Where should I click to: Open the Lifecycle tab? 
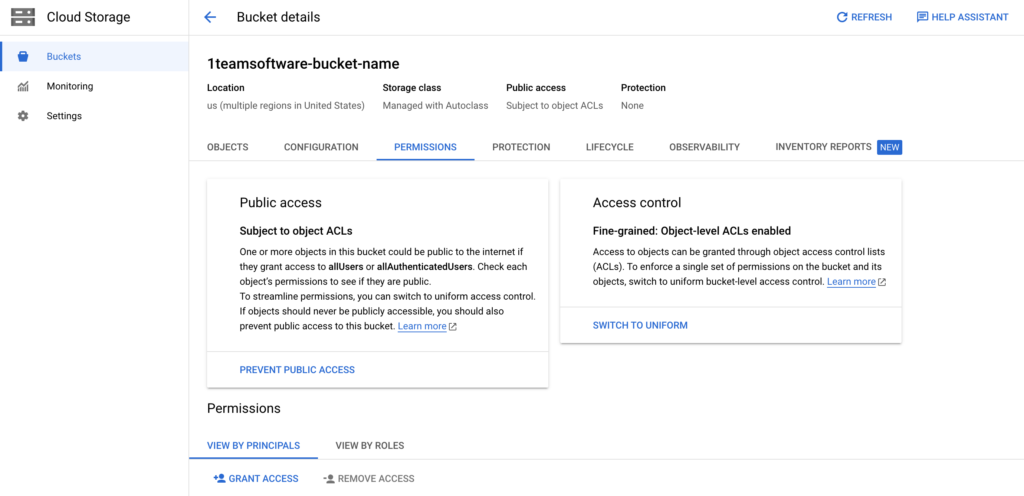coord(609,147)
